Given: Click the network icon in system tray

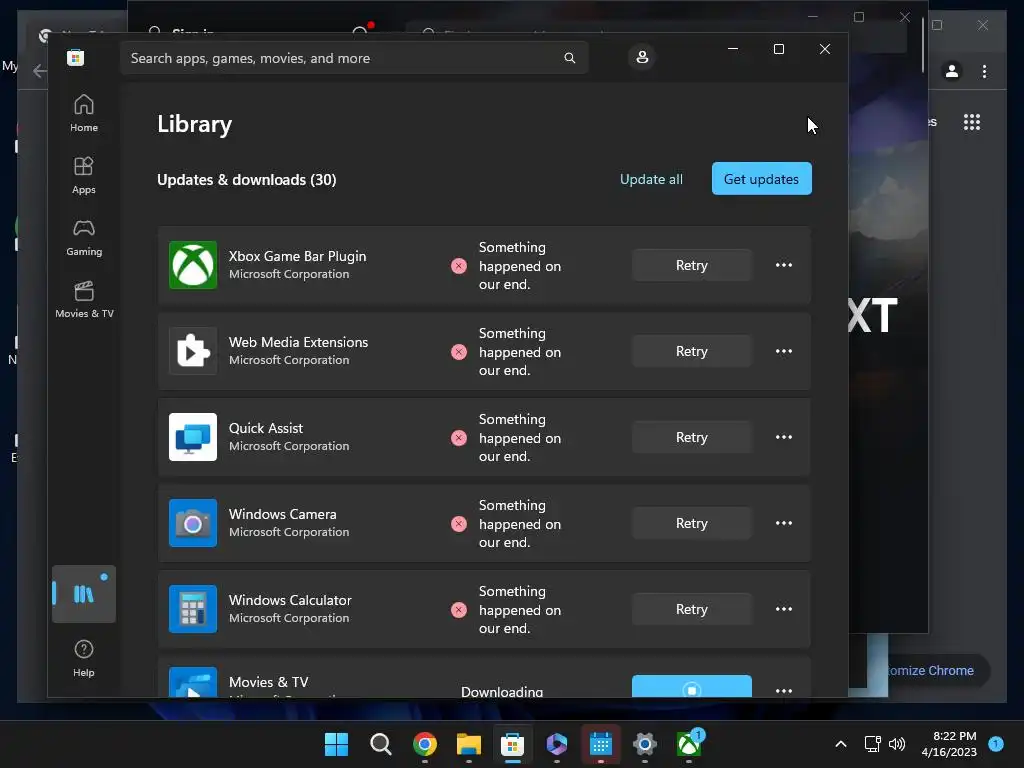Looking at the screenshot, I should [872, 744].
